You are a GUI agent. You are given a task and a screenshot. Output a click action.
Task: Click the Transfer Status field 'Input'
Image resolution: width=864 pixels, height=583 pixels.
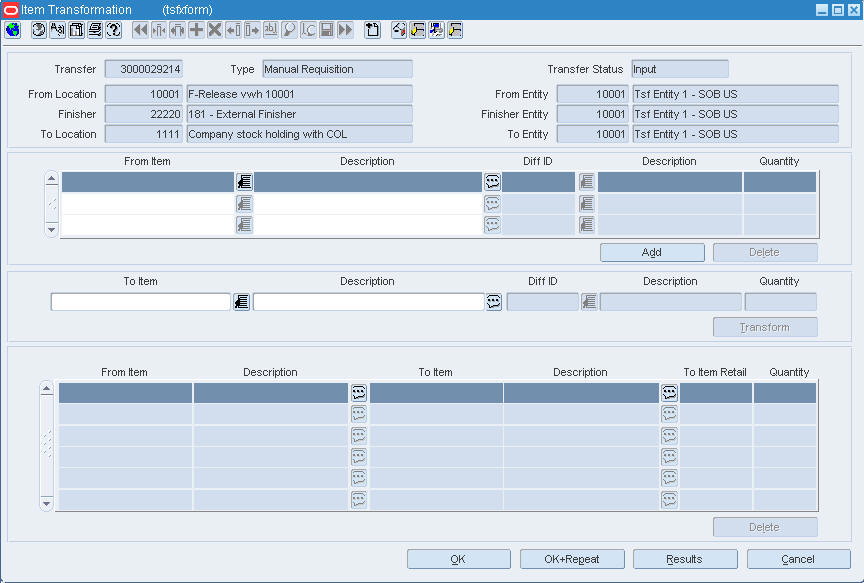pos(680,69)
